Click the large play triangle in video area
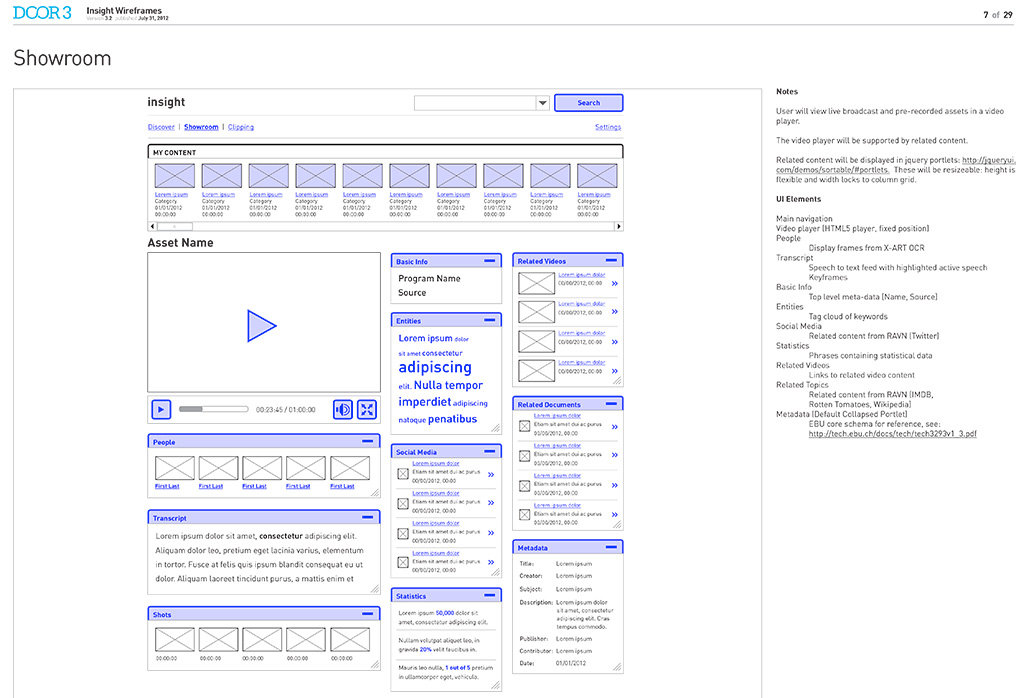The image size is (1024, 698). tap(261, 326)
